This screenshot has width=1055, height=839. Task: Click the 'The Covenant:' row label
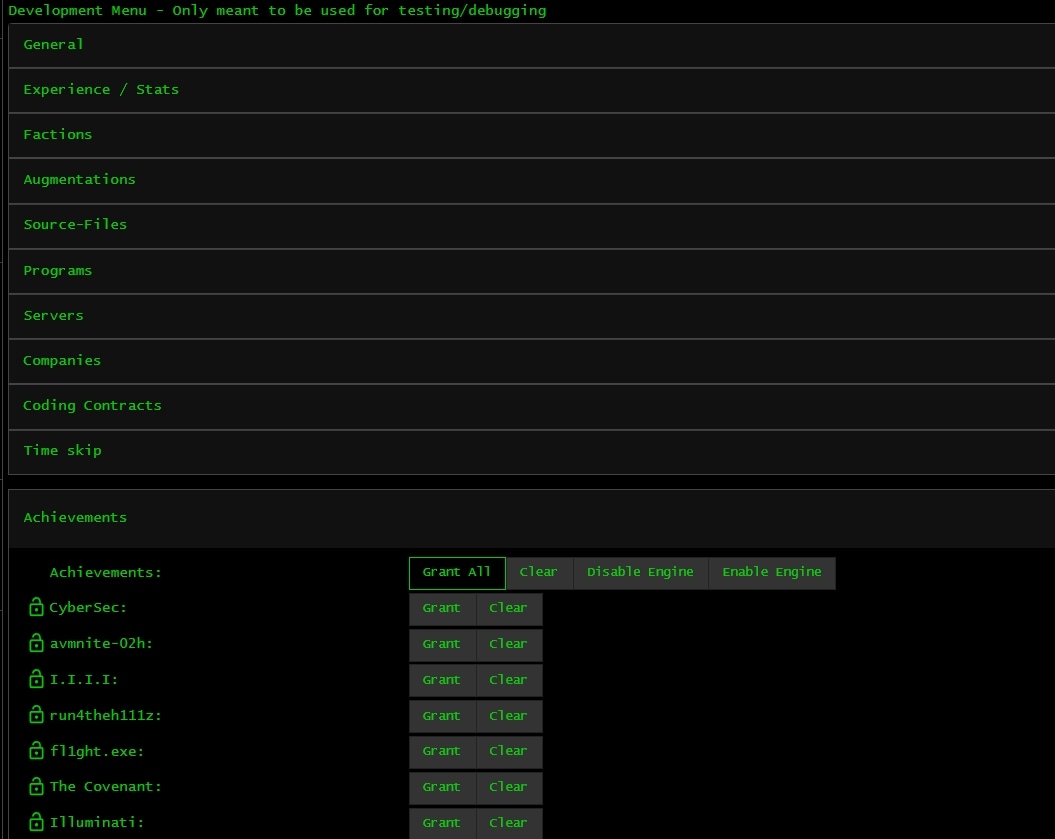click(106, 787)
